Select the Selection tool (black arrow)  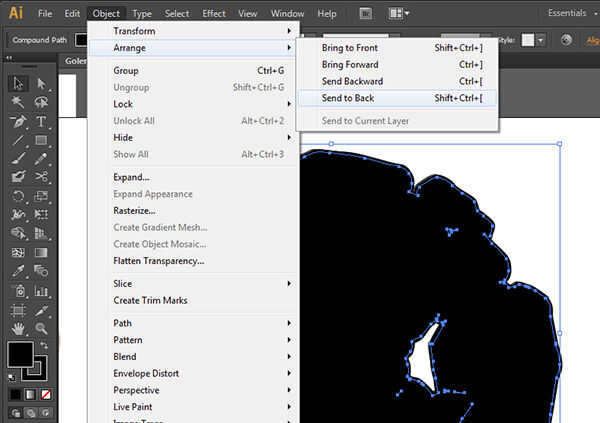click(18, 83)
